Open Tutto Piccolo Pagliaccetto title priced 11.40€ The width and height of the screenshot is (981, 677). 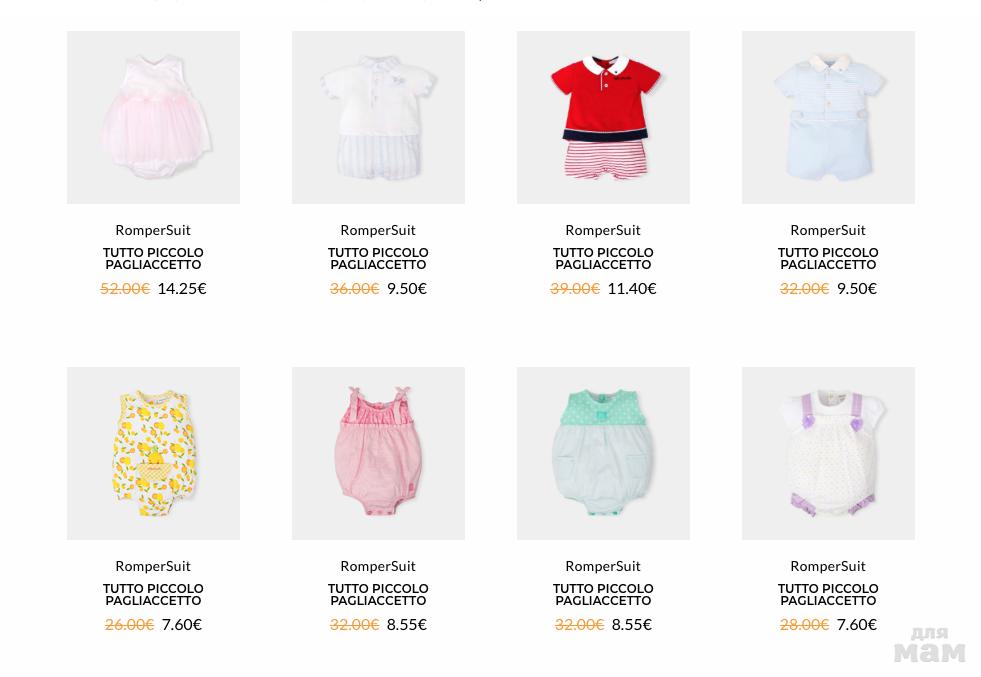click(x=603, y=258)
